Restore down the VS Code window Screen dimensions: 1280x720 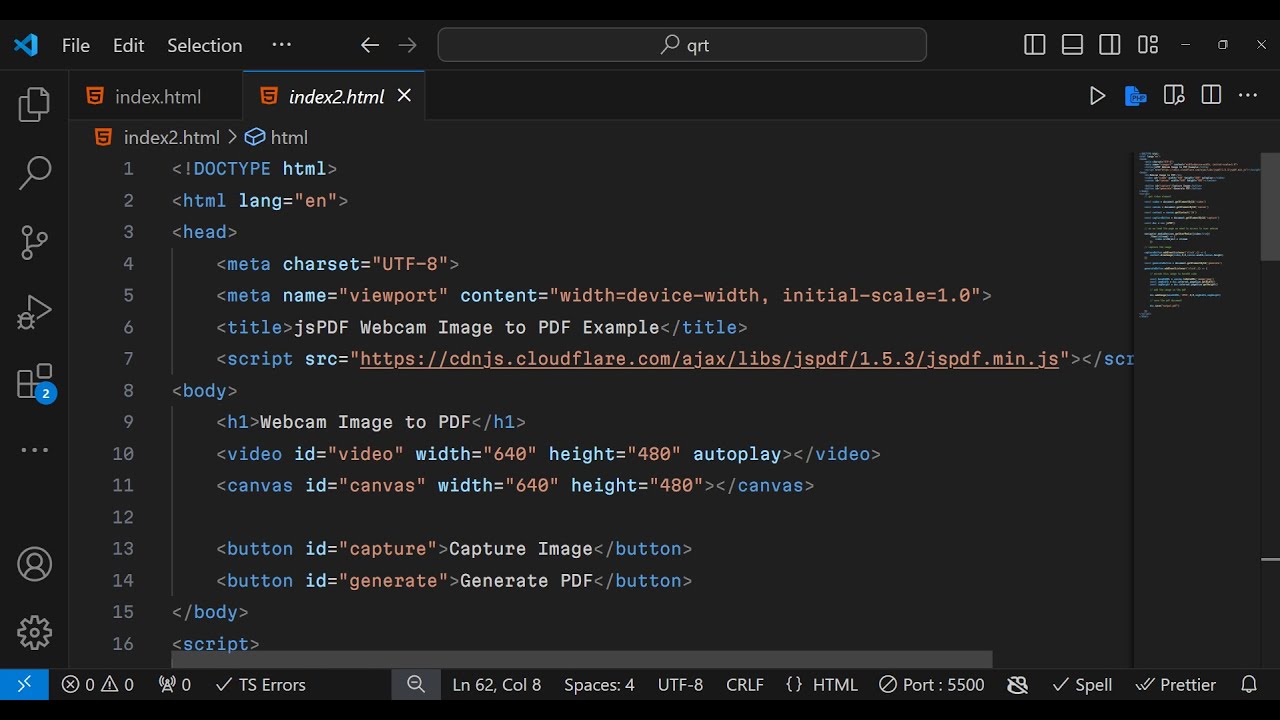(1223, 45)
